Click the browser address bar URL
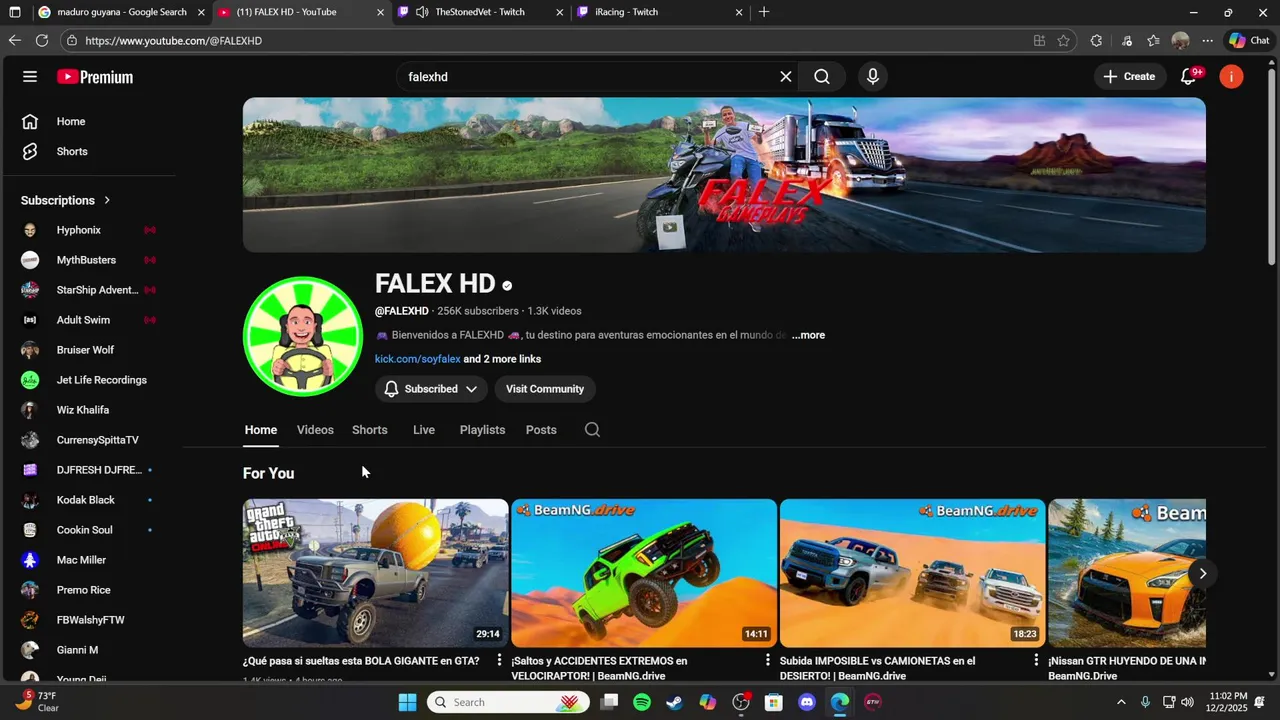 pyautogui.click(x=174, y=41)
